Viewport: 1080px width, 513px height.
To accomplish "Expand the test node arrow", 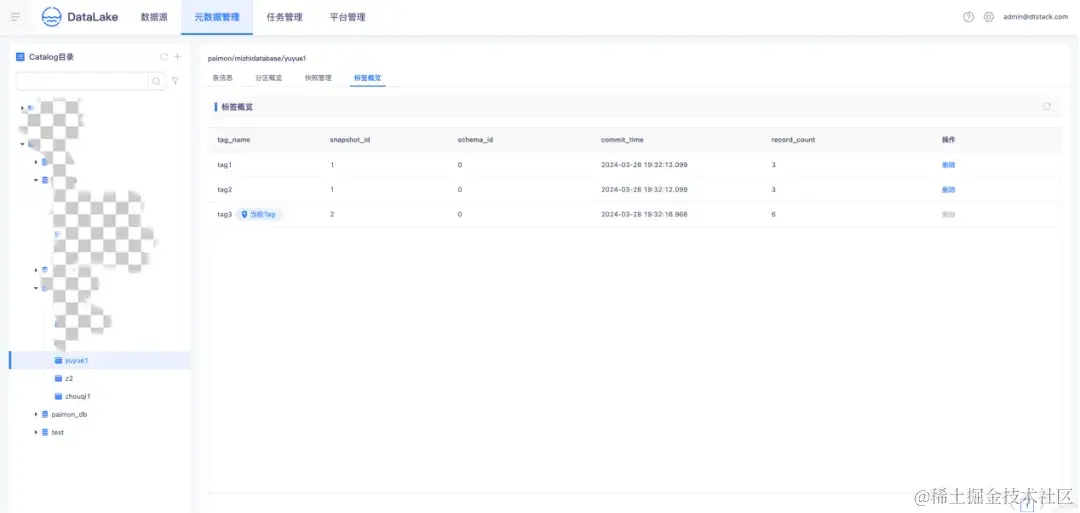I will 36,432.
